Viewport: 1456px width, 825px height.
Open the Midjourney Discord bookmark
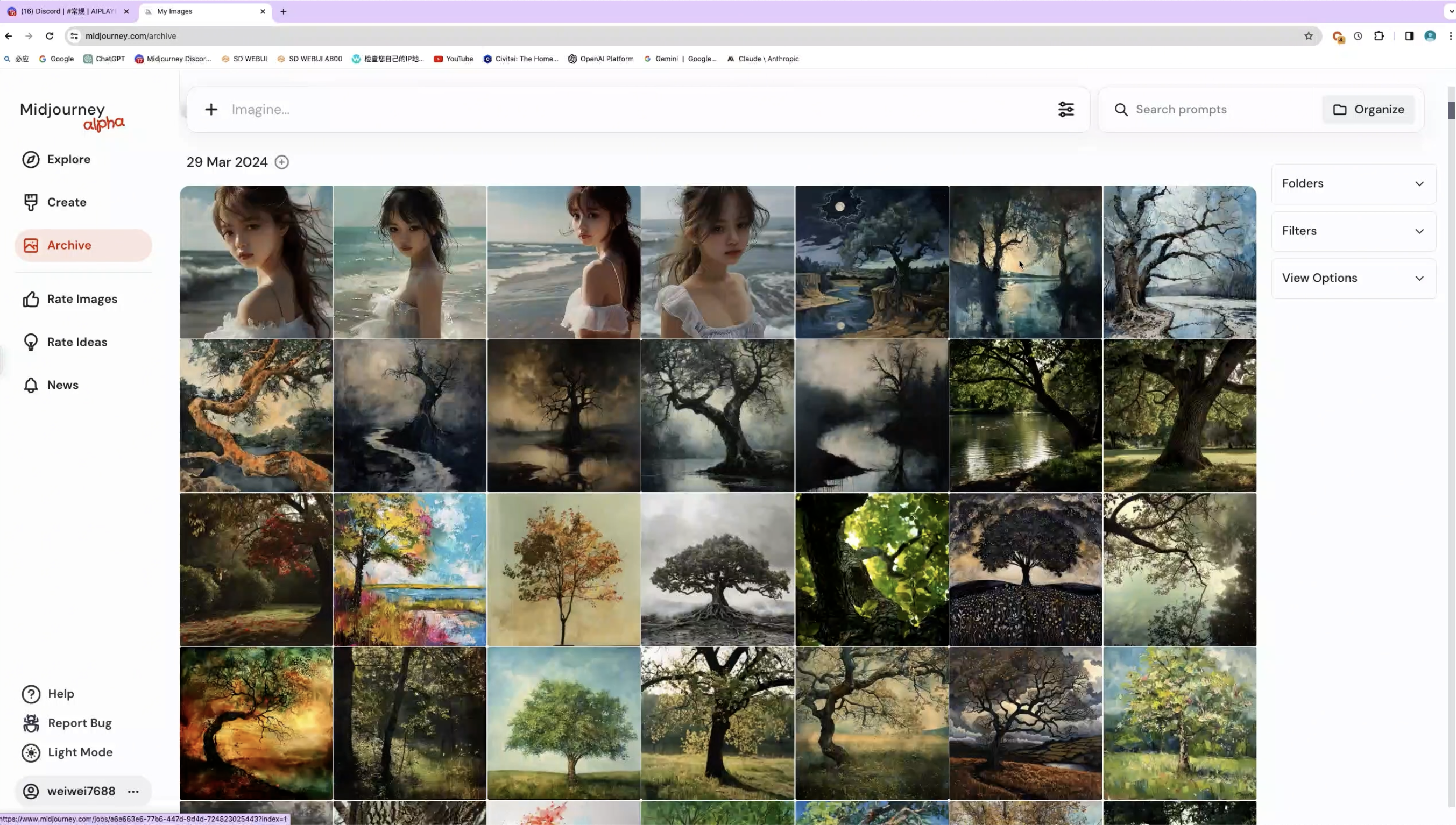click(173, 59)
